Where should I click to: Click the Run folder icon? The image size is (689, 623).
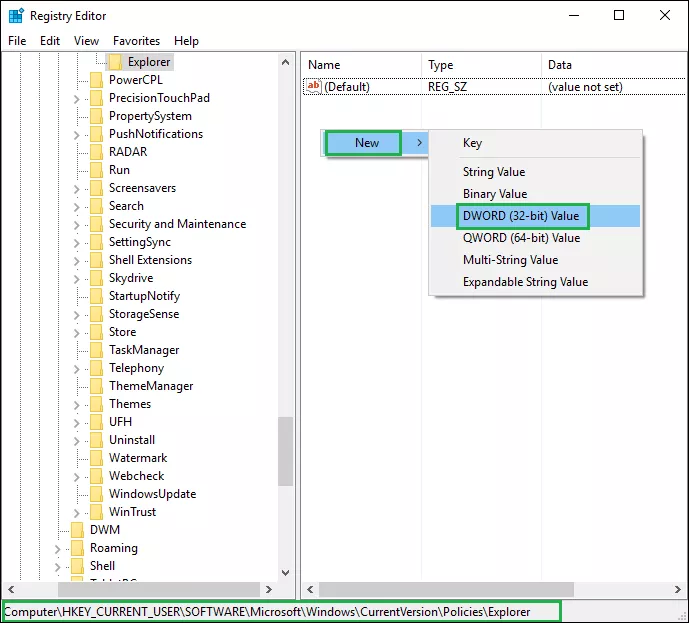tap(96, 170)
